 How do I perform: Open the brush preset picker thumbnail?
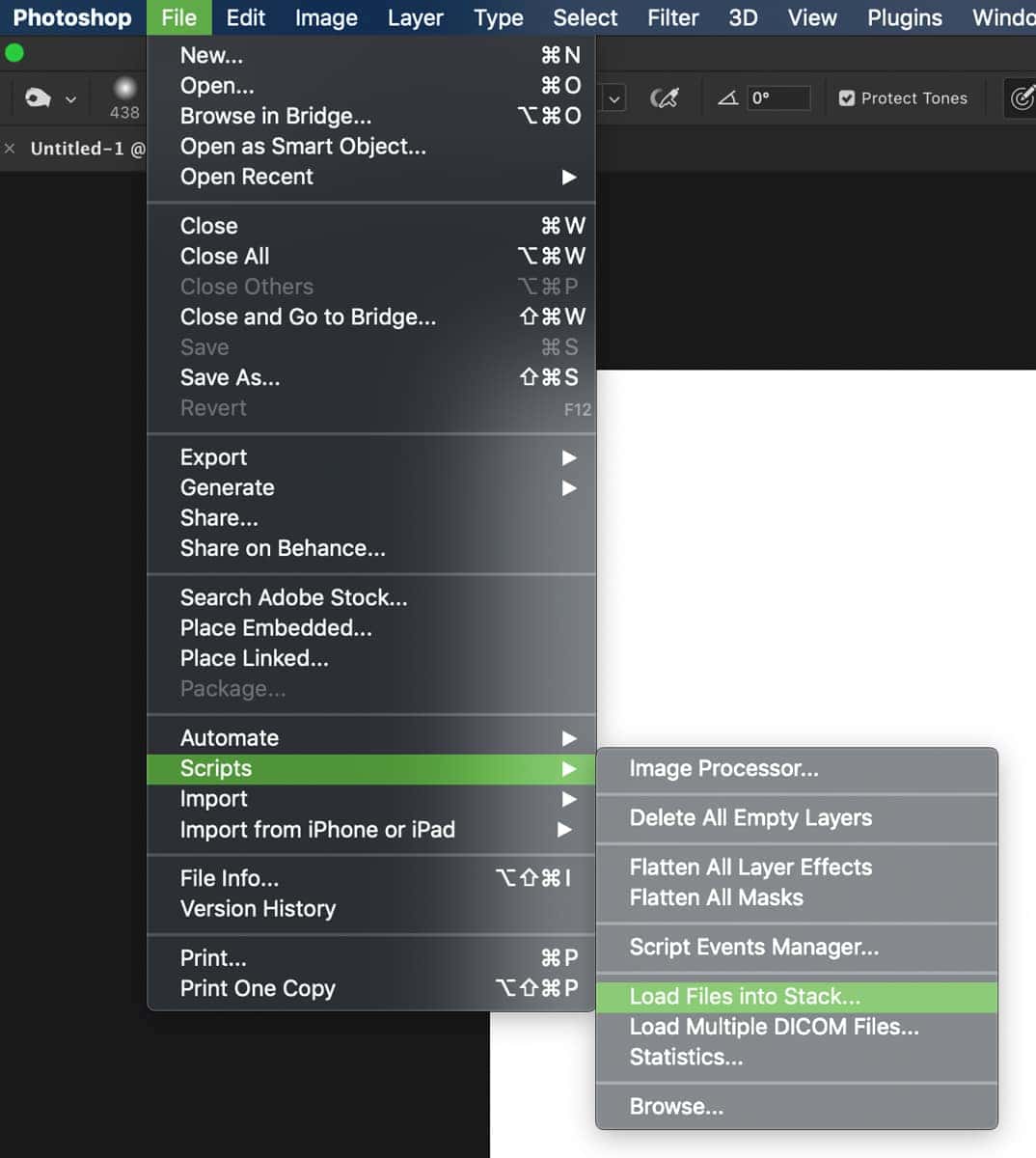[x=124, y=90]
